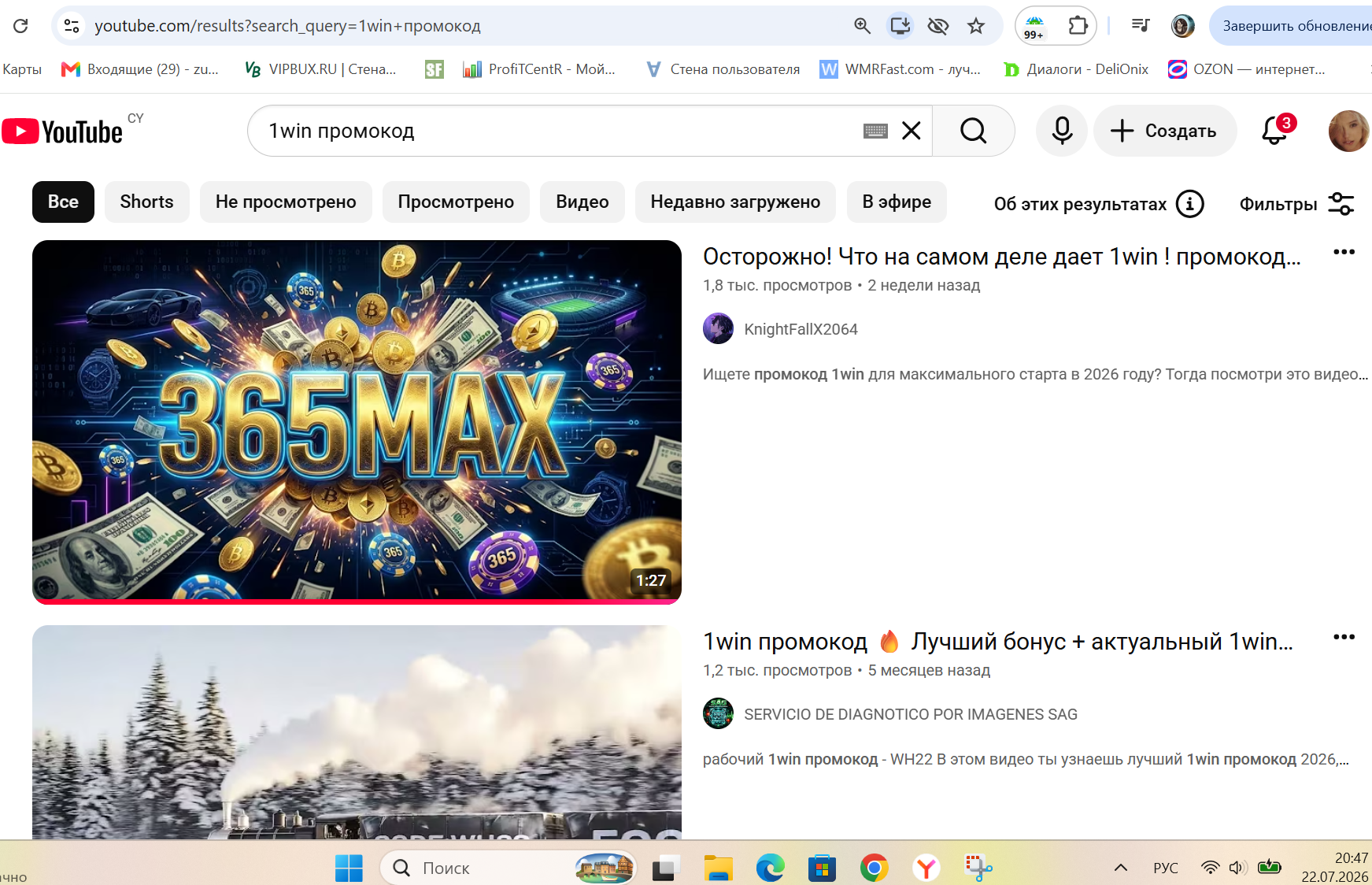Open the Стена пользователя bookmark
This screenshot has width=1372, height=885.
tap(722, 69)
